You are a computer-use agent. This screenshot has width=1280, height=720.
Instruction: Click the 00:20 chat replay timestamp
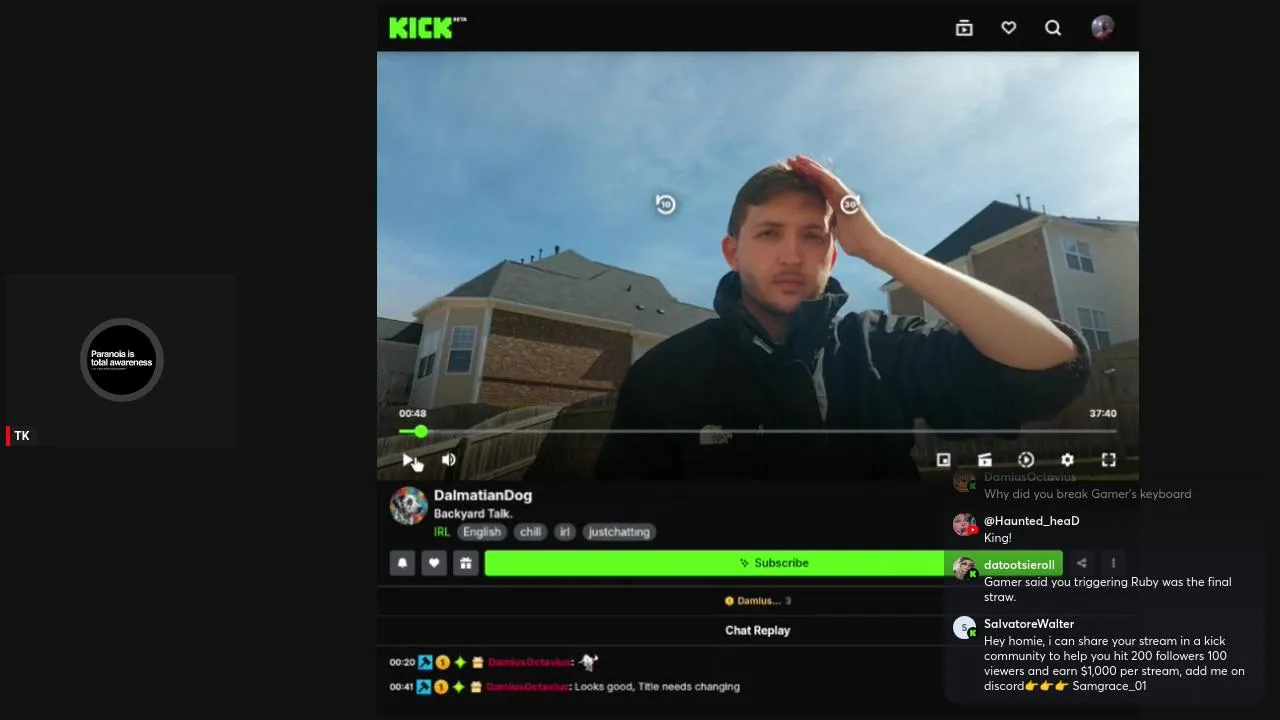point(402,662)
